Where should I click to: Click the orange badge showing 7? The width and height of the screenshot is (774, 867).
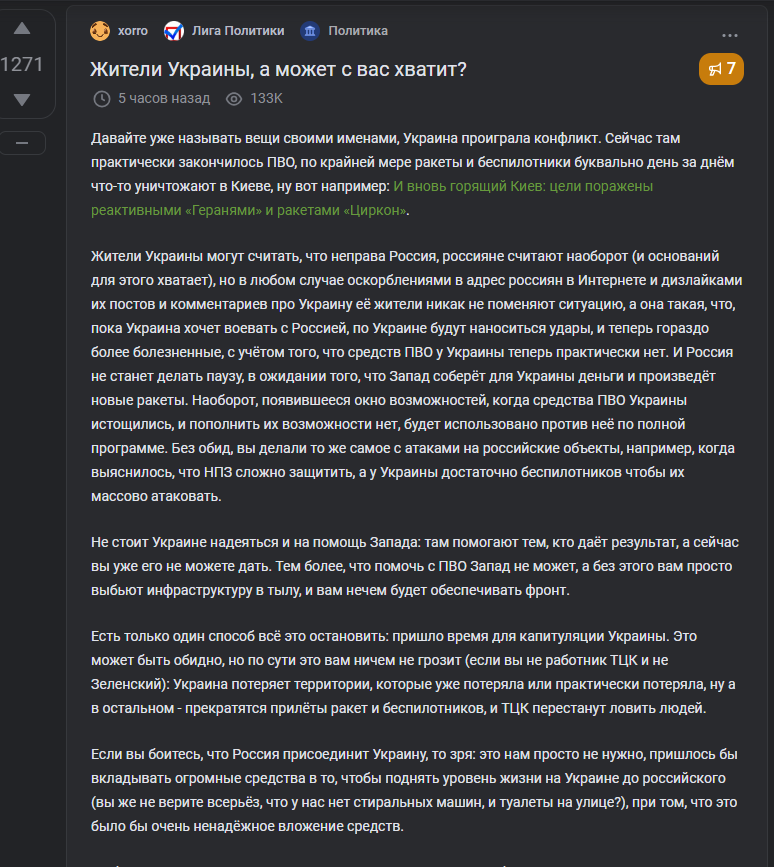point(721,69)
